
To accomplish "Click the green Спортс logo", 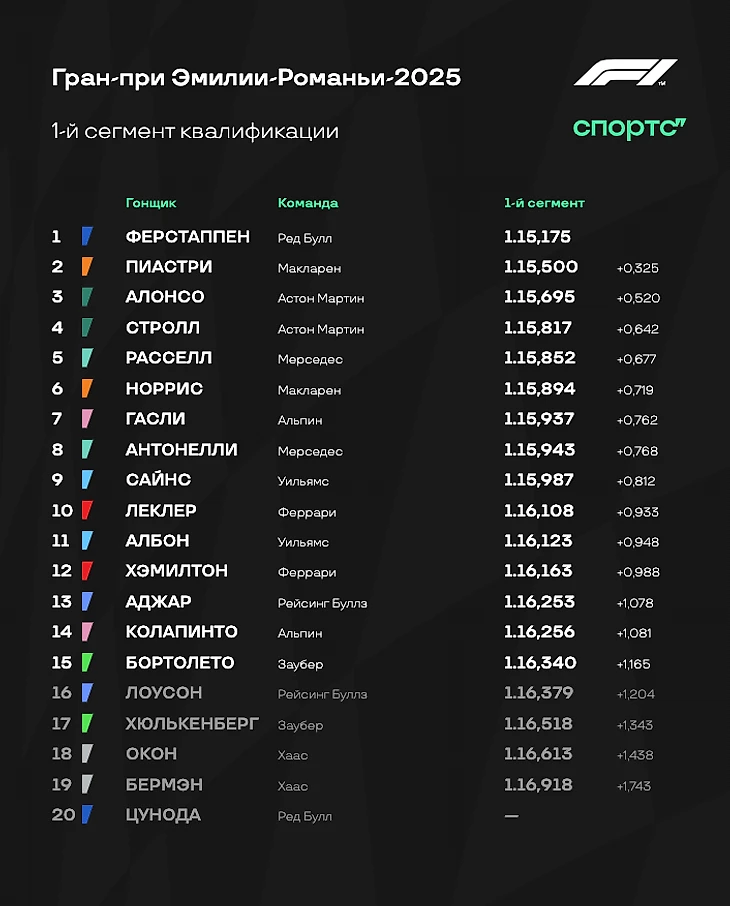I will [x=629, y=128].
